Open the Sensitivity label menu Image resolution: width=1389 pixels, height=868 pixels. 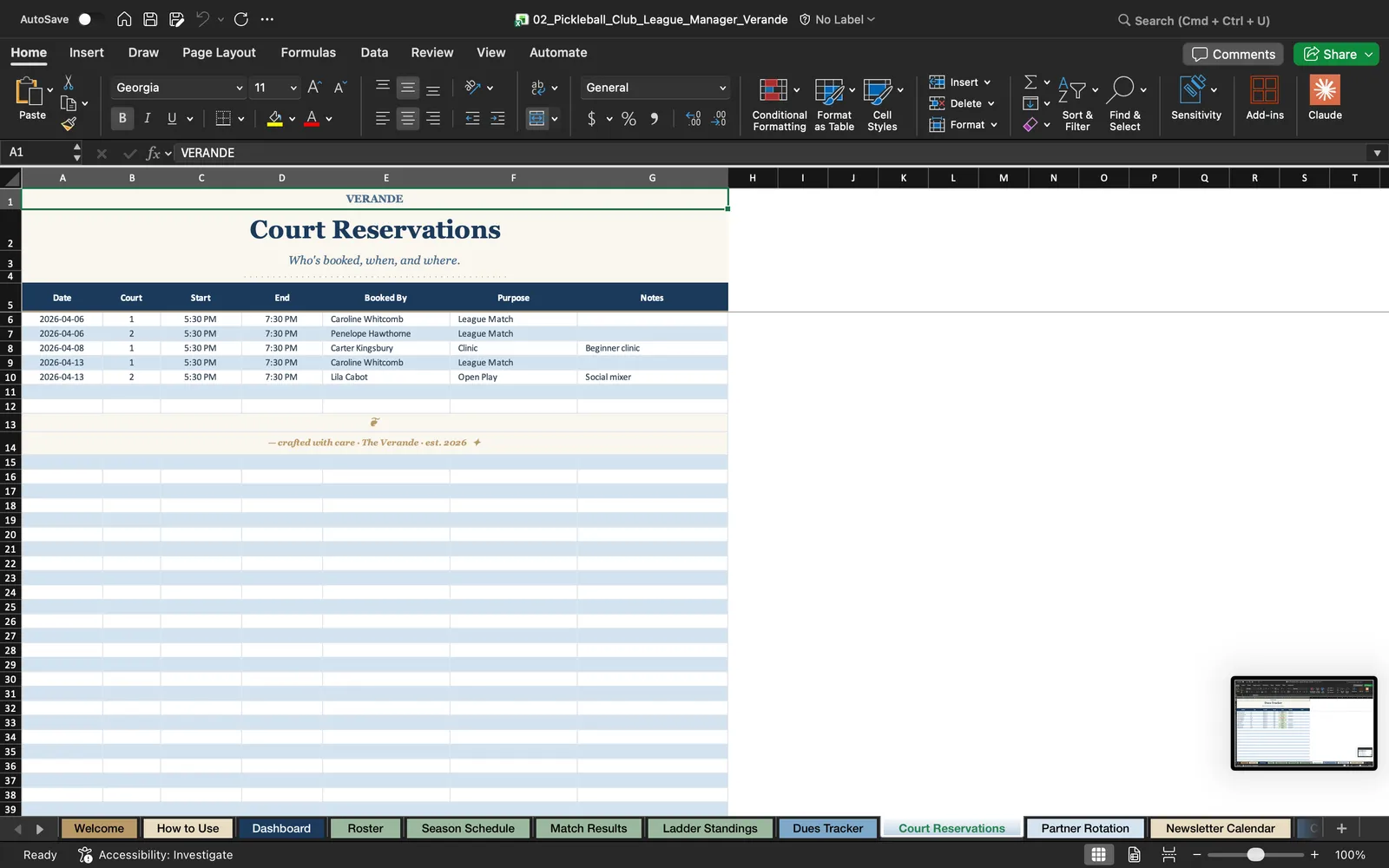1196,97
